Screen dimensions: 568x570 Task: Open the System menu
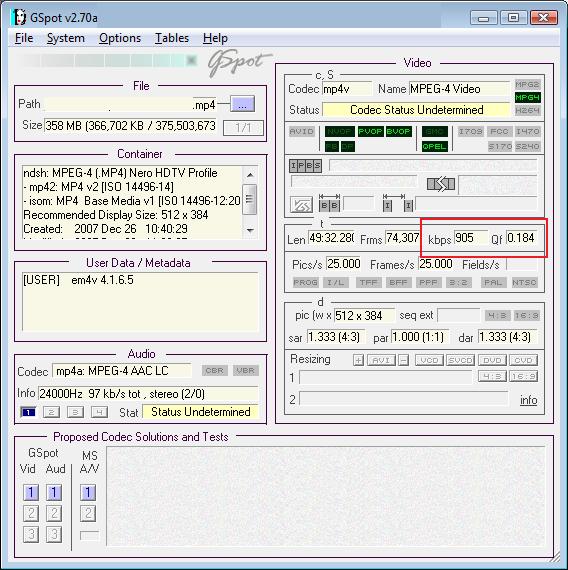(65, 38)
